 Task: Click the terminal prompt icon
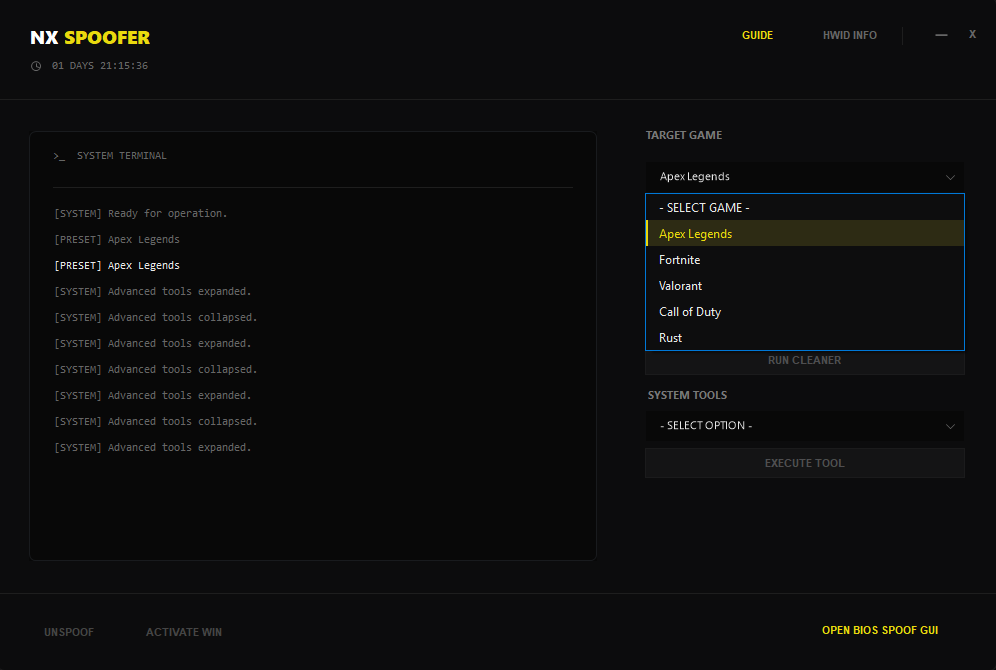coord(59,156)
